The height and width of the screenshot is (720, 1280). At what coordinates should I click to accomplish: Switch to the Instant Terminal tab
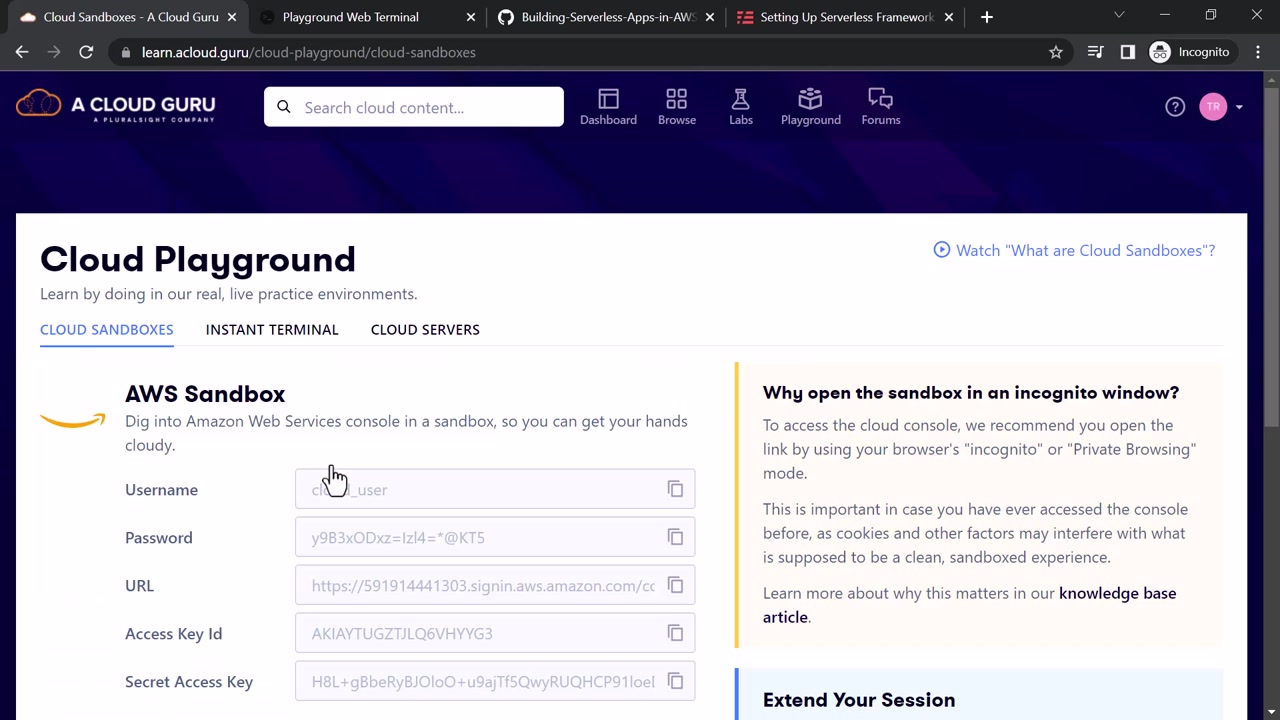tap(272, 329)
